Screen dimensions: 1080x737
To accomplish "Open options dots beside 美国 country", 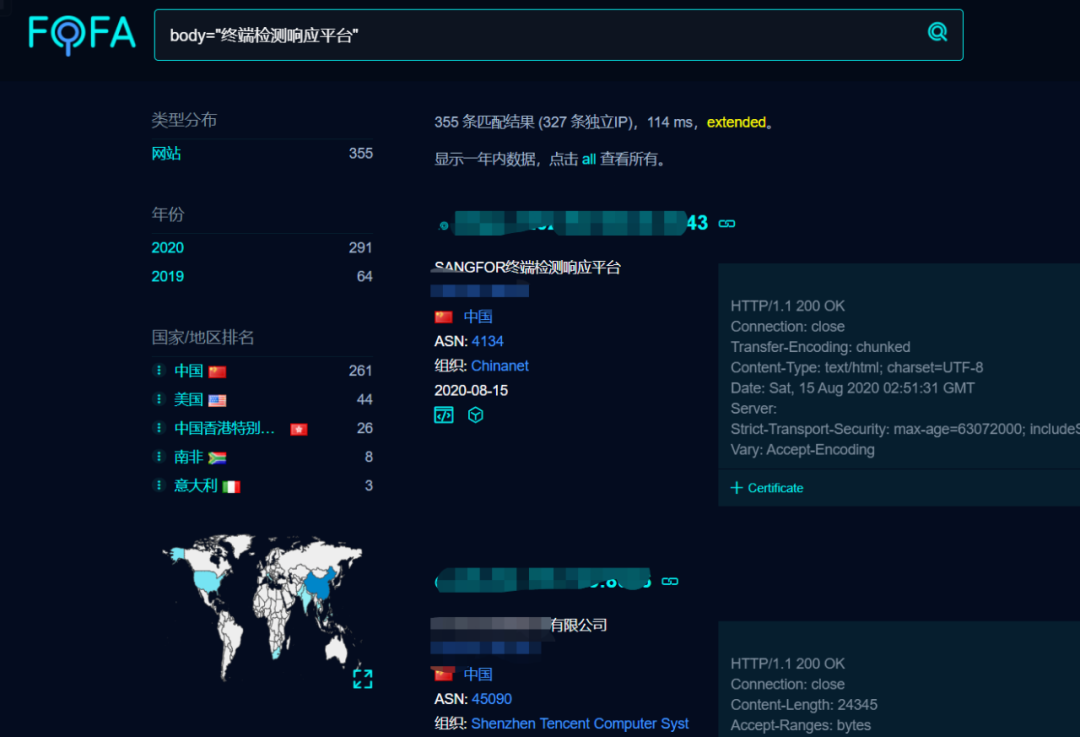I will (x=158, y=399).
